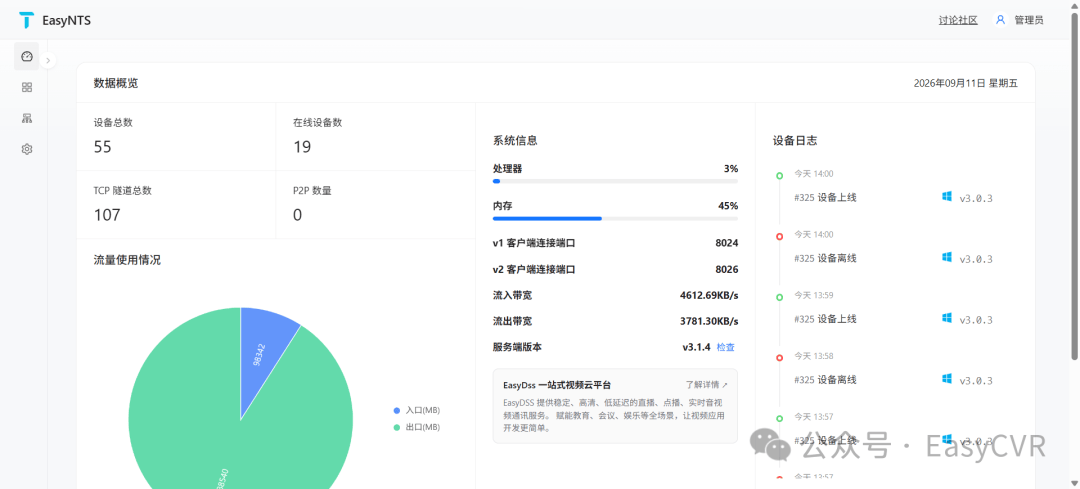Screen dimensions: 1080x489
Task: Open the settings gear icon in sidebar
Action: click(27, 149)
